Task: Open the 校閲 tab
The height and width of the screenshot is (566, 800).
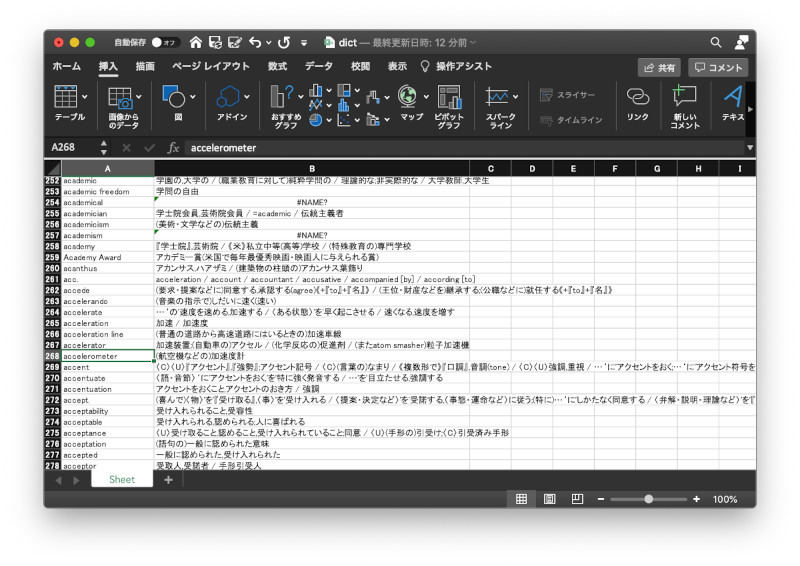Action: (360, 66)
